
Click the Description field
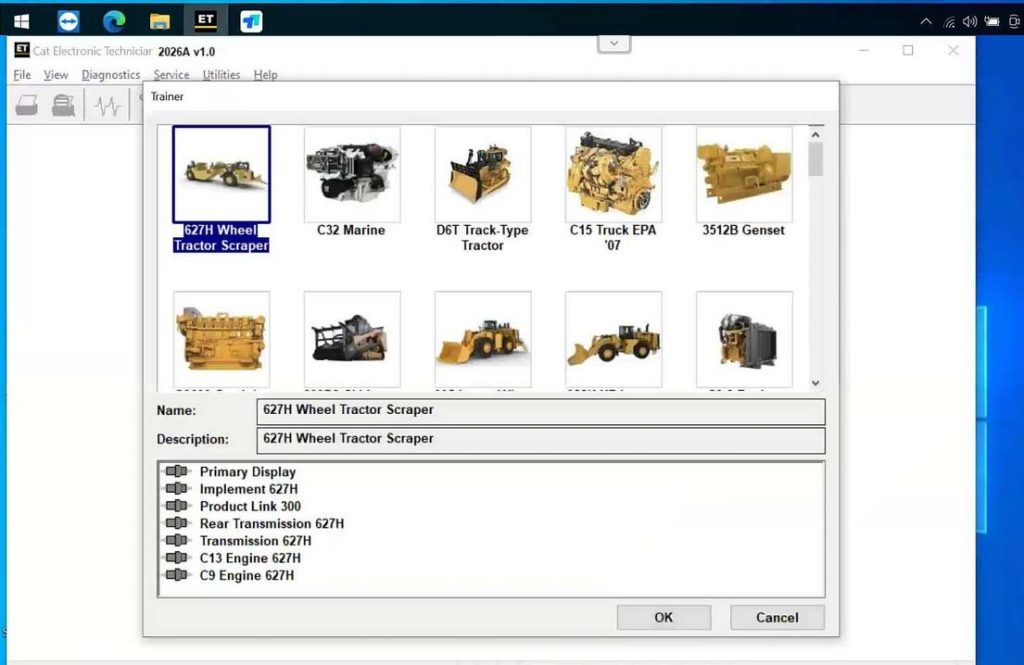coord(541,440)
